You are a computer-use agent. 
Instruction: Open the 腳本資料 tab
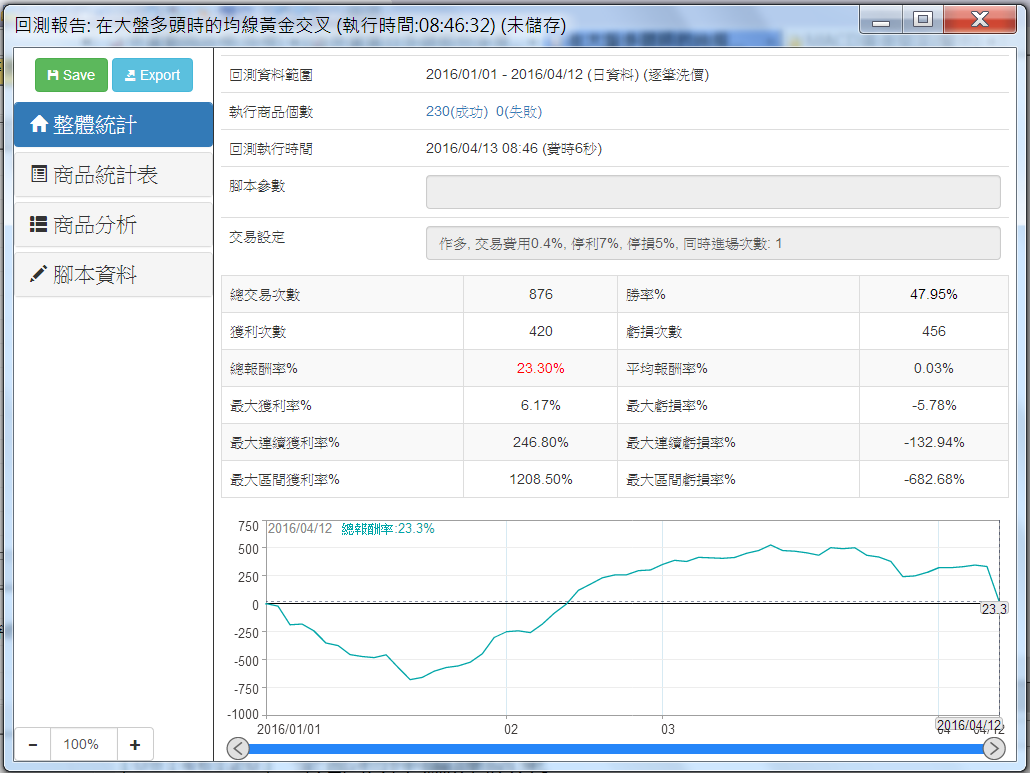(x=113, y=275)
